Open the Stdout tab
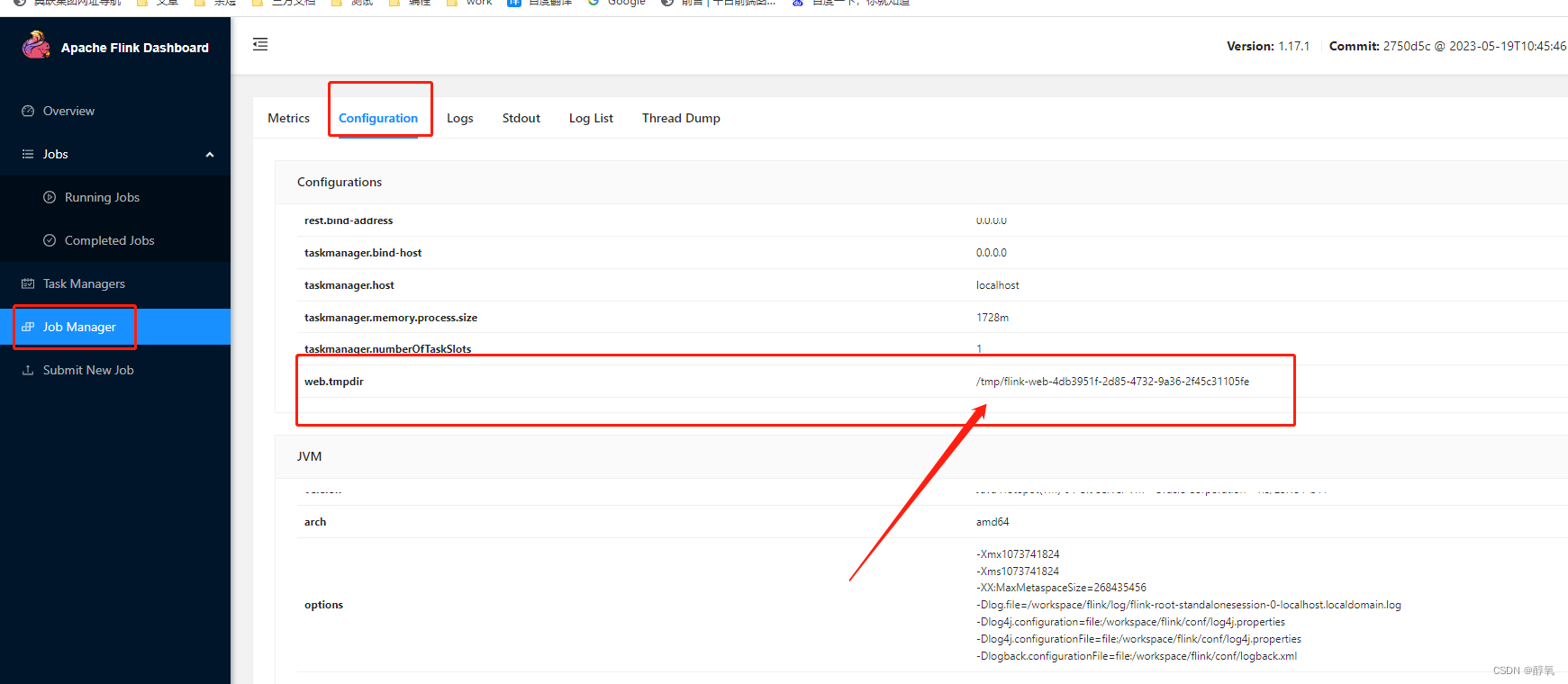Screen dimensions: 1568x684 pos(521,118)
